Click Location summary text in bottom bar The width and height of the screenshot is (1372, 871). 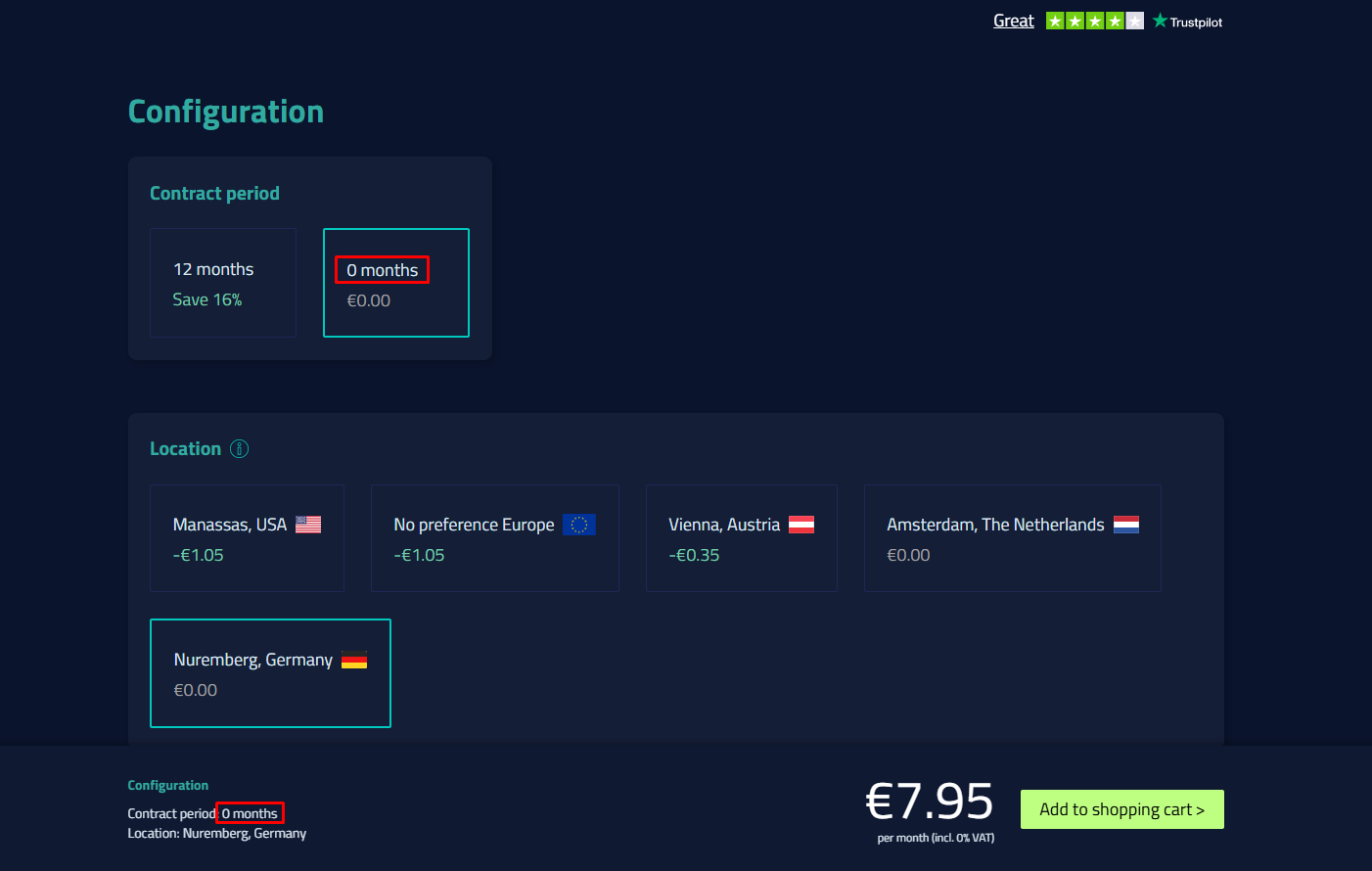tap(216, 834)
